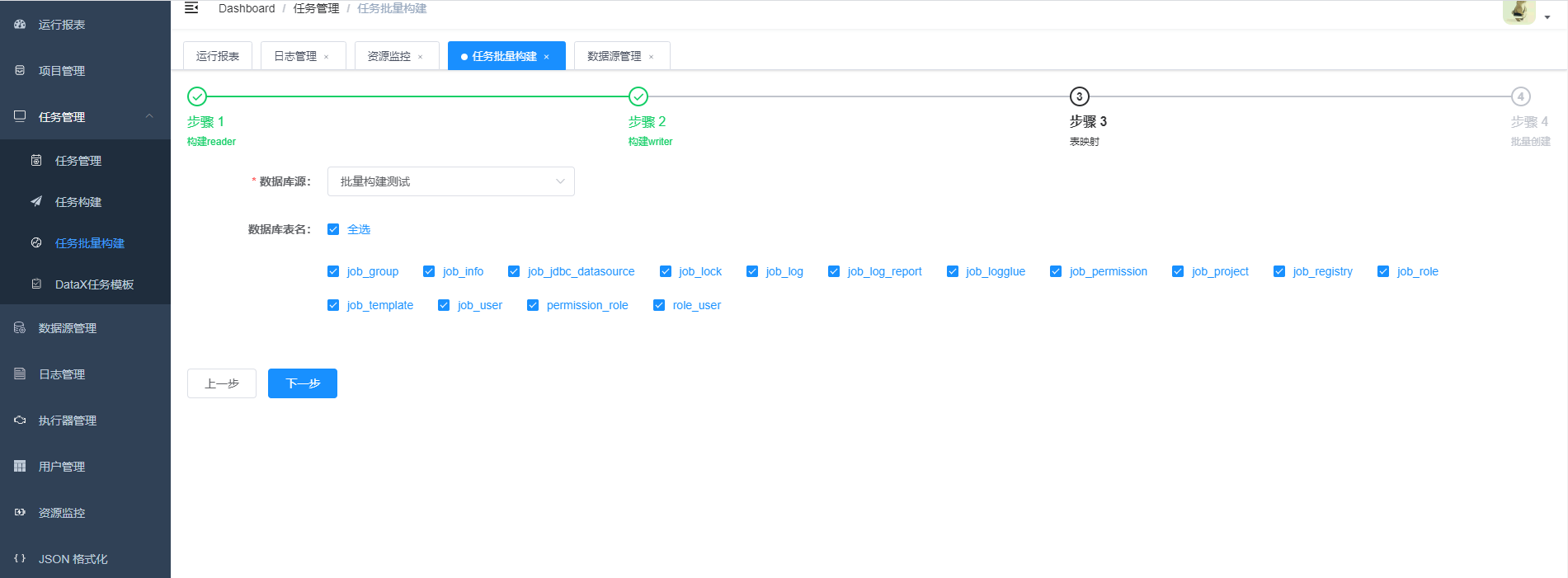
Task: Uncheck the job_permission checkbox
Action: [1056, 271]
